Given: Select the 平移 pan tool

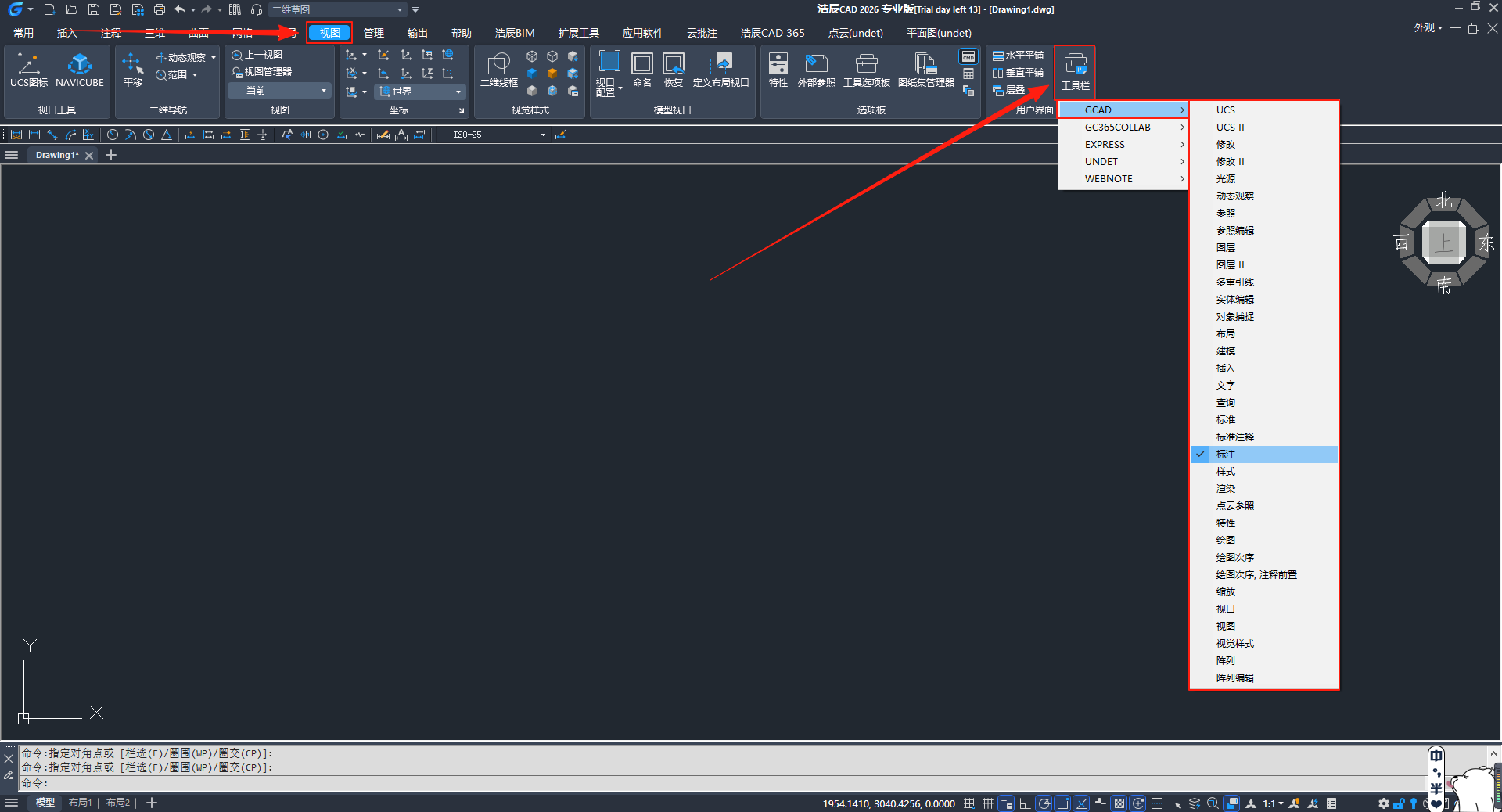Looking at the screenshot, I should click(x=133, y=70).
